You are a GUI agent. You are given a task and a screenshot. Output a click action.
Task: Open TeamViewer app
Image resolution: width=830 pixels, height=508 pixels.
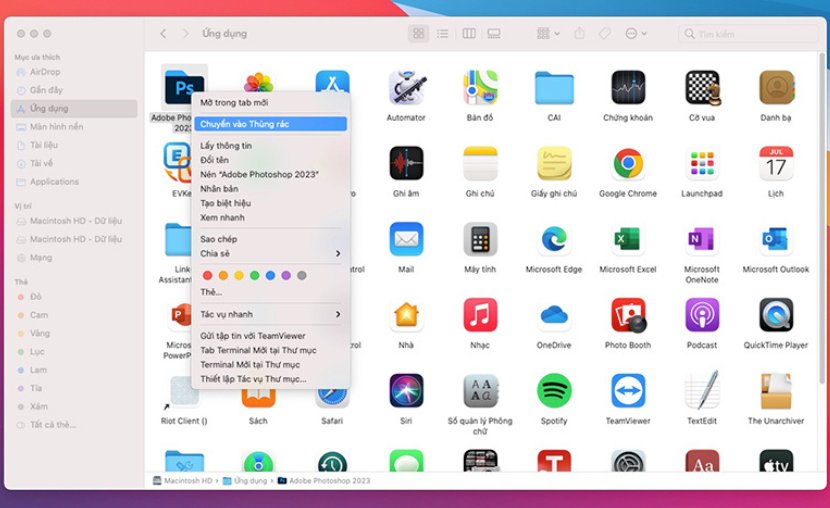click(x=628, y=391)
